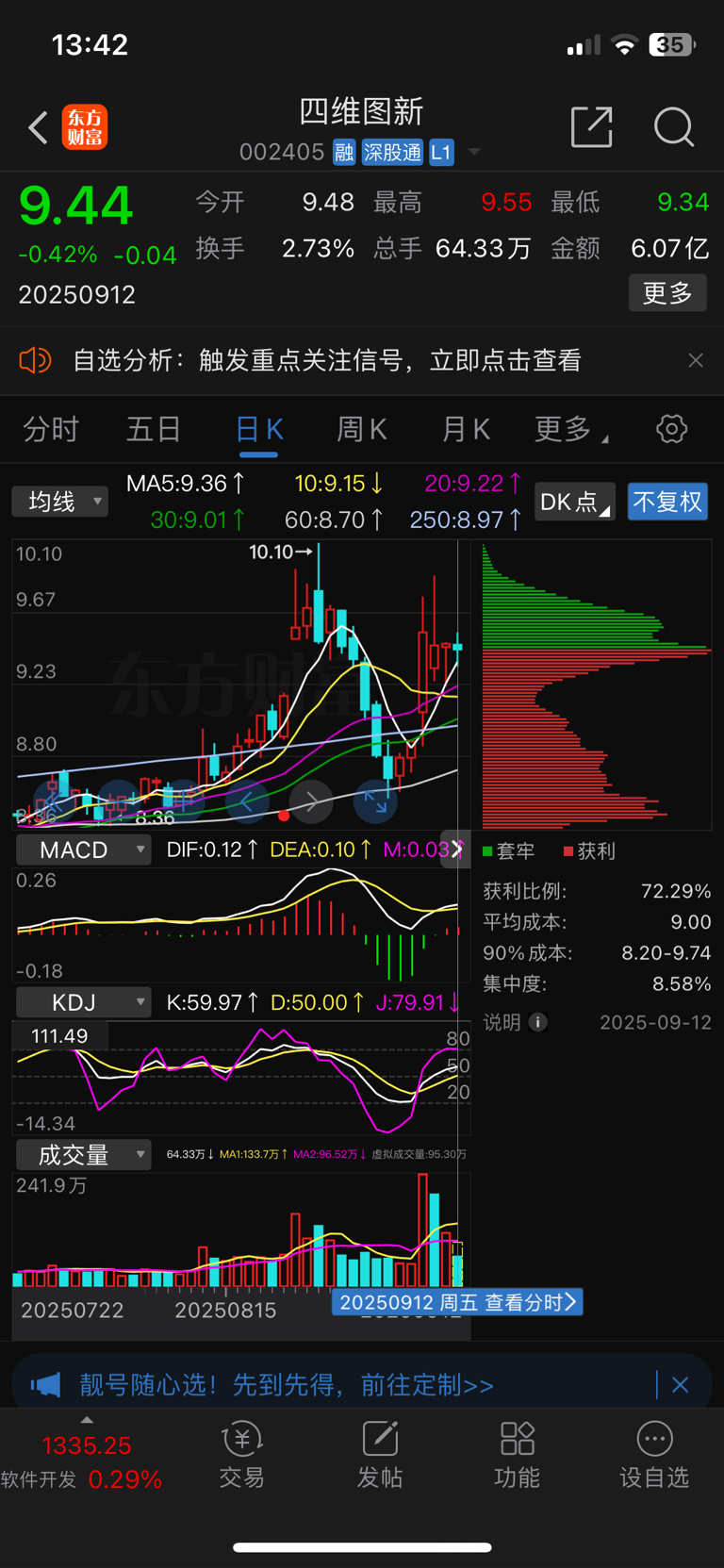Tap the back arrow icon

38,127
